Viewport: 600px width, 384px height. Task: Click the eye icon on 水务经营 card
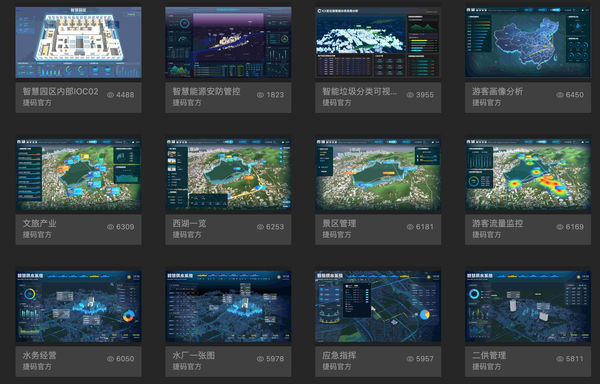point(110,359)
